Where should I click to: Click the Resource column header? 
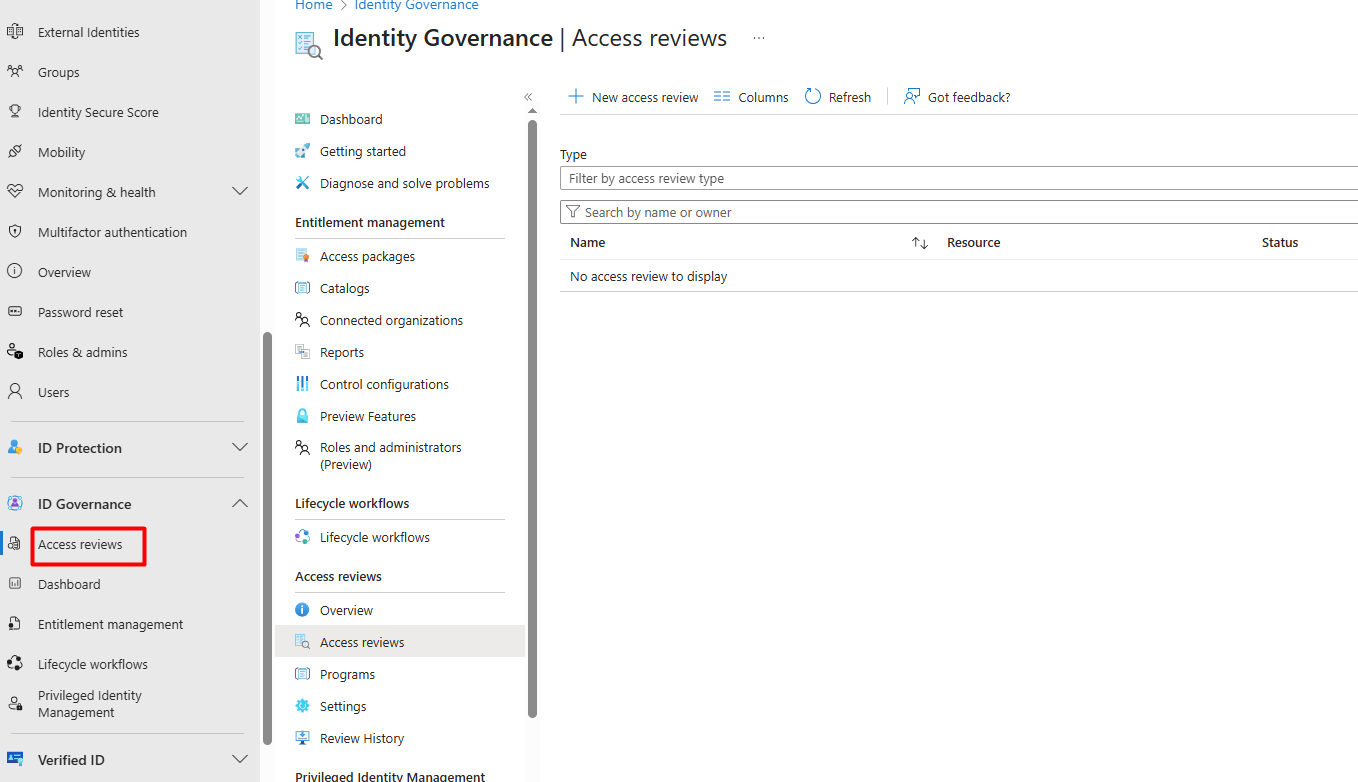(x=974, y=243)
